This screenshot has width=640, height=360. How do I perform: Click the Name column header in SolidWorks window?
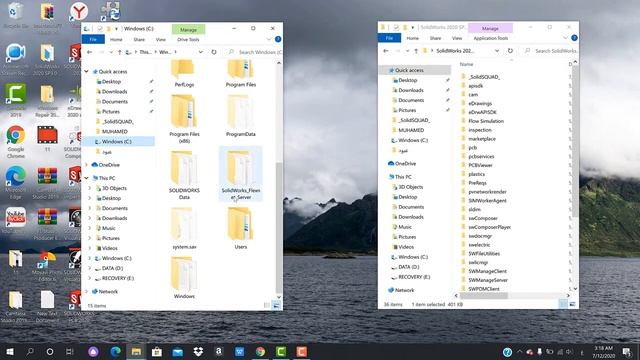pyautogui.click(x=467, y=64)
